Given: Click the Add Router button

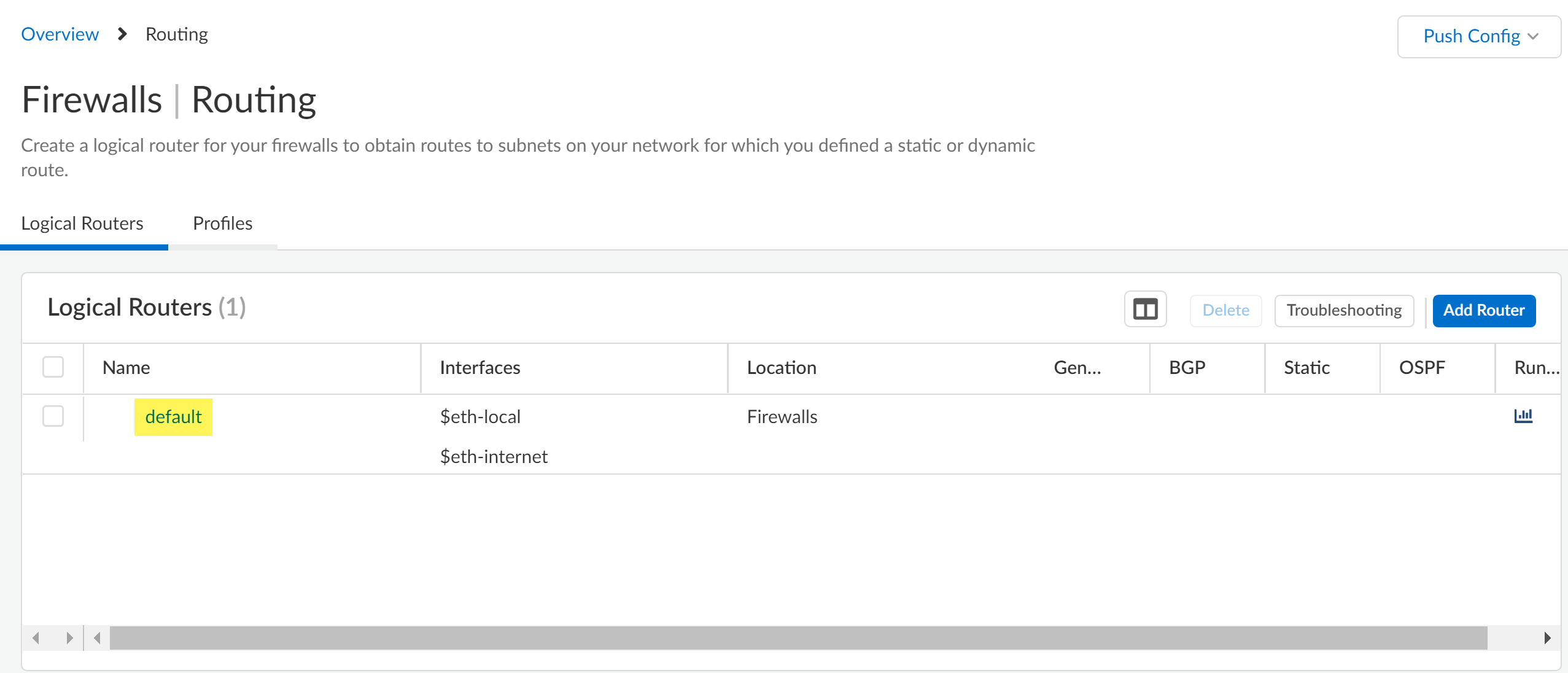Looking at the screenshot, I should point(1483,311).
